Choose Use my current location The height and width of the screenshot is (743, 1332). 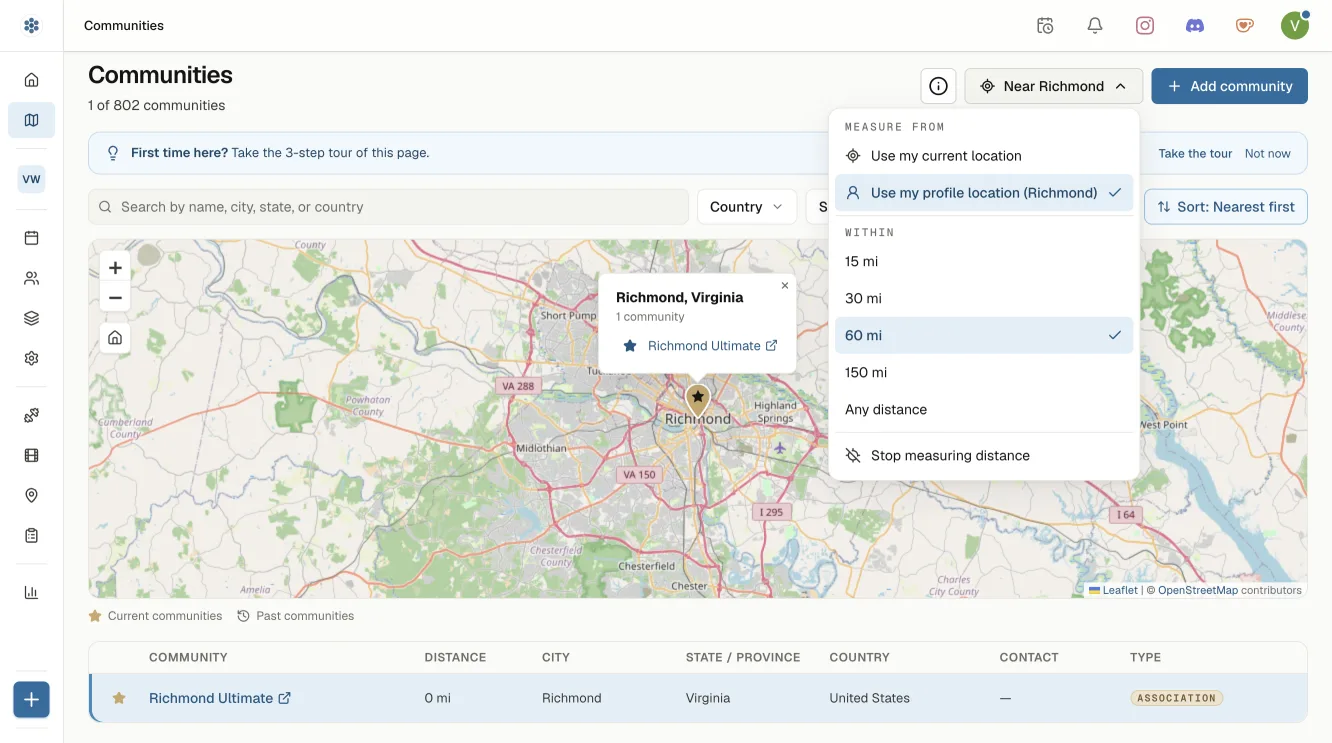pyautogui.click(x=984, y=156)
